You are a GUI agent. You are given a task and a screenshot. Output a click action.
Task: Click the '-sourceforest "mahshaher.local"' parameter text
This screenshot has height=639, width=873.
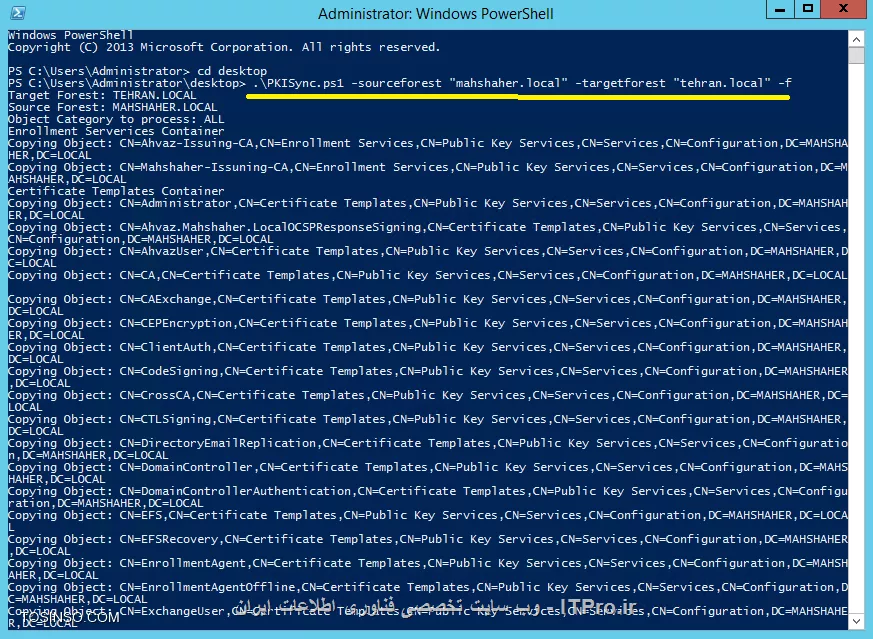(459, 83)
